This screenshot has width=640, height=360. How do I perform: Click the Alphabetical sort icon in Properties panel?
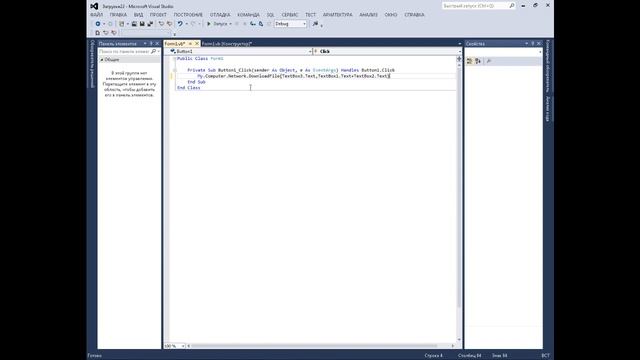(x=478, y=61)
